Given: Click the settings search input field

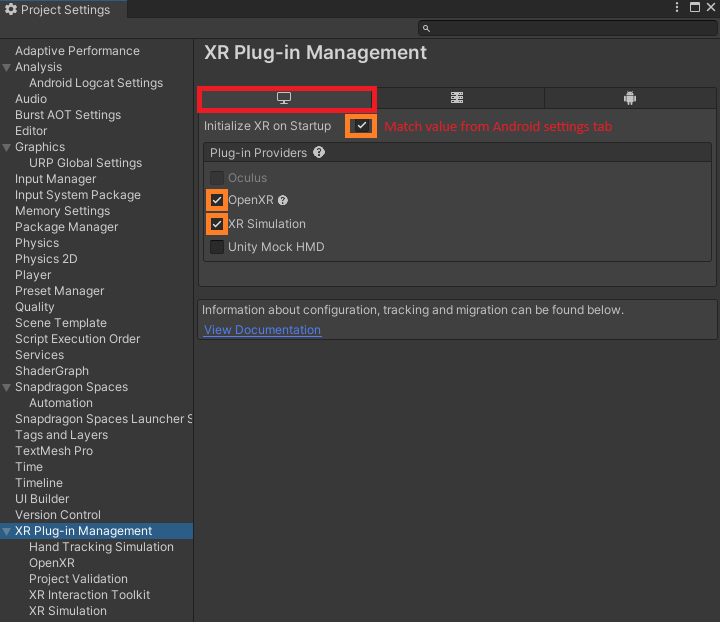Looking at the screenshot, I should pos(568,28).
